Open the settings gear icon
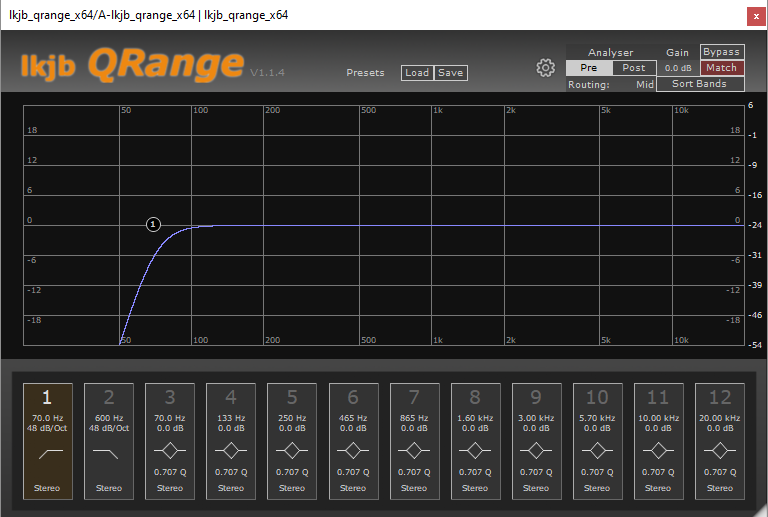The image size is (768, 517). point(545,68)
